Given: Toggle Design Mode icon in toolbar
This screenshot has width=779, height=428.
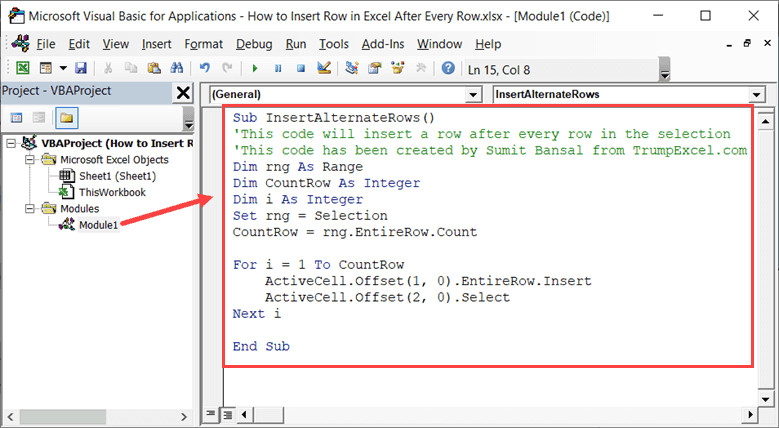Looking at the screenshot, I should point(323,68).
